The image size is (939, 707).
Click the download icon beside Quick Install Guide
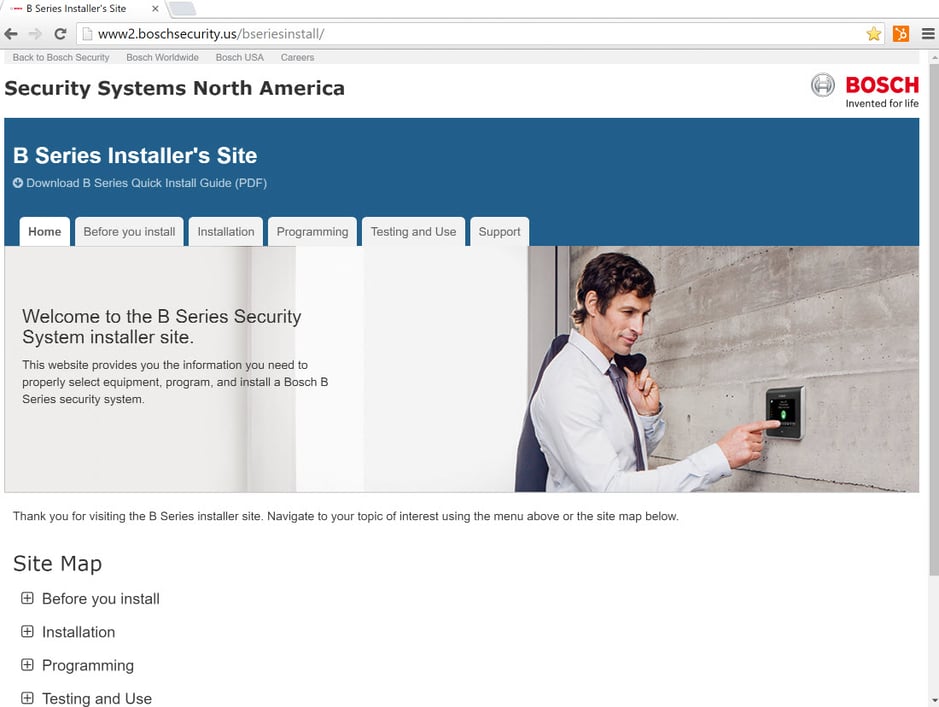coord(18,183)
